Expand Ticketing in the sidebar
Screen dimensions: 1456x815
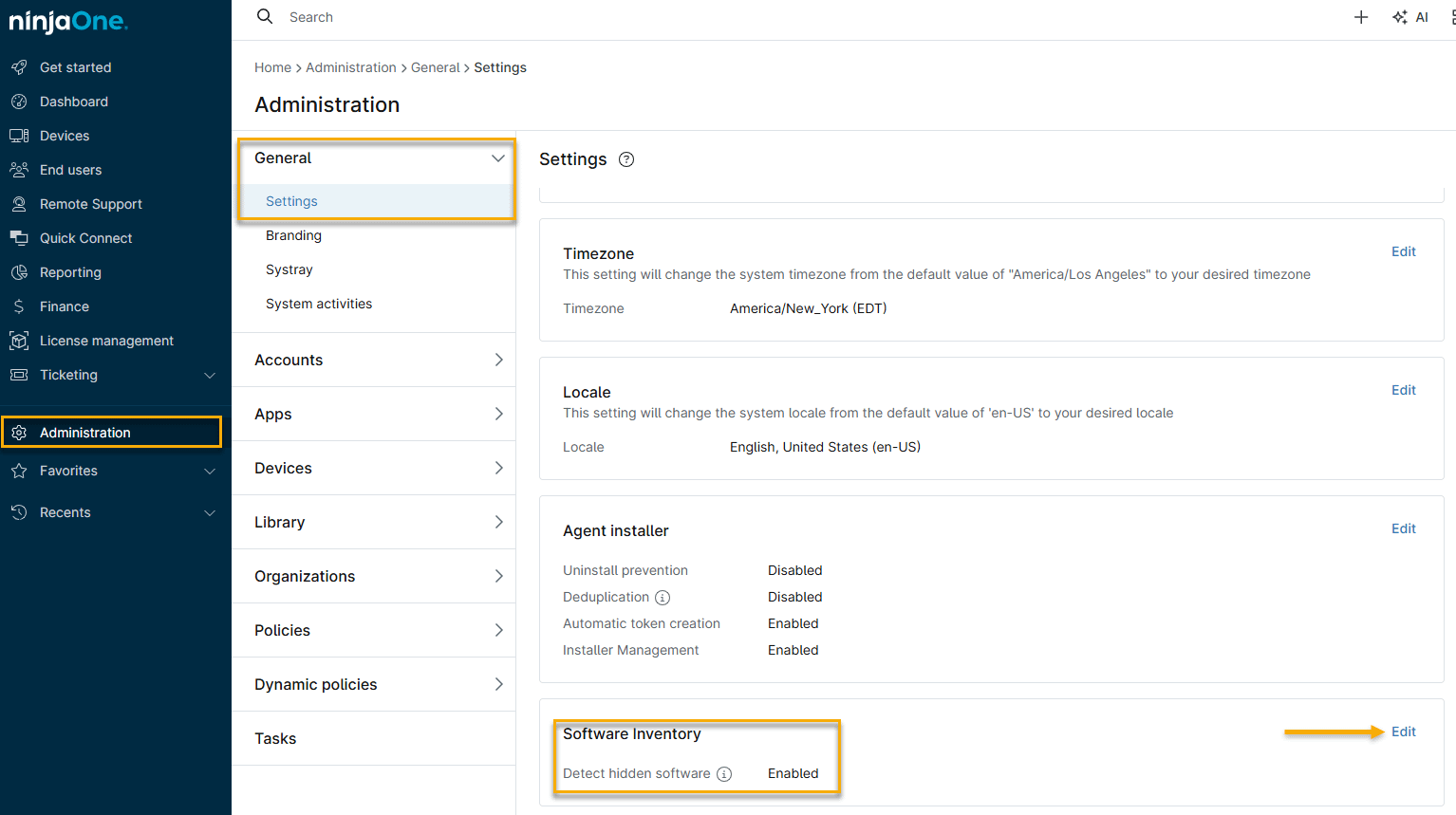pos(209,375)
